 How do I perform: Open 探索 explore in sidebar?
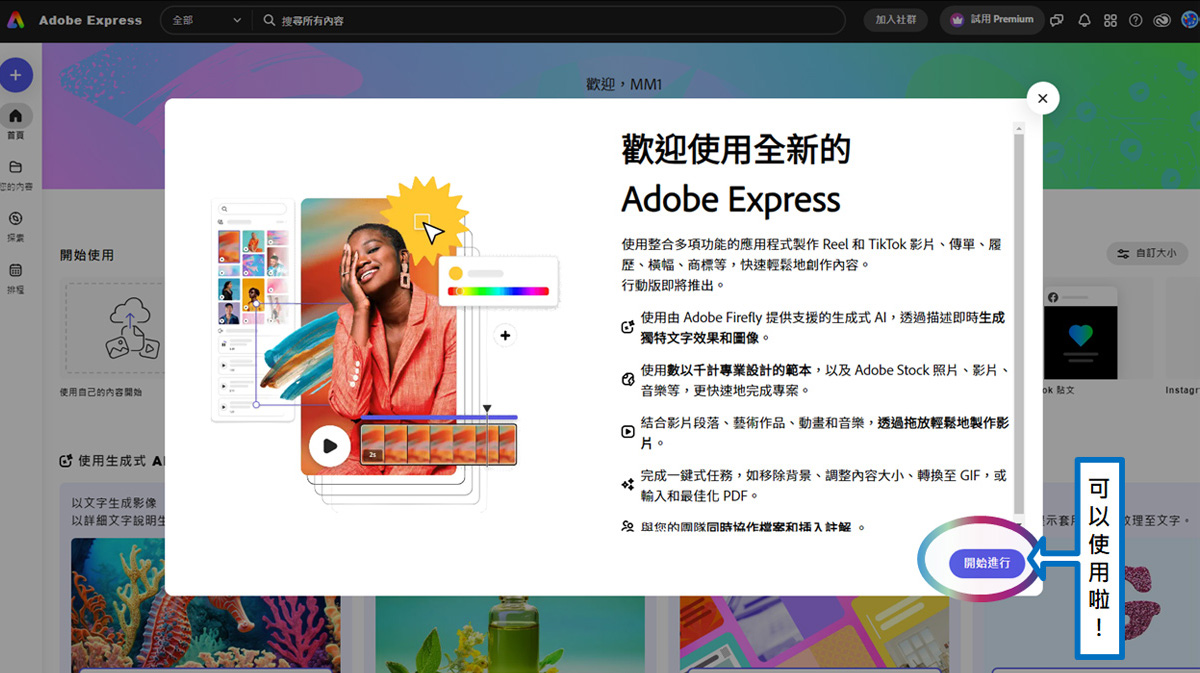pos(16,226)
